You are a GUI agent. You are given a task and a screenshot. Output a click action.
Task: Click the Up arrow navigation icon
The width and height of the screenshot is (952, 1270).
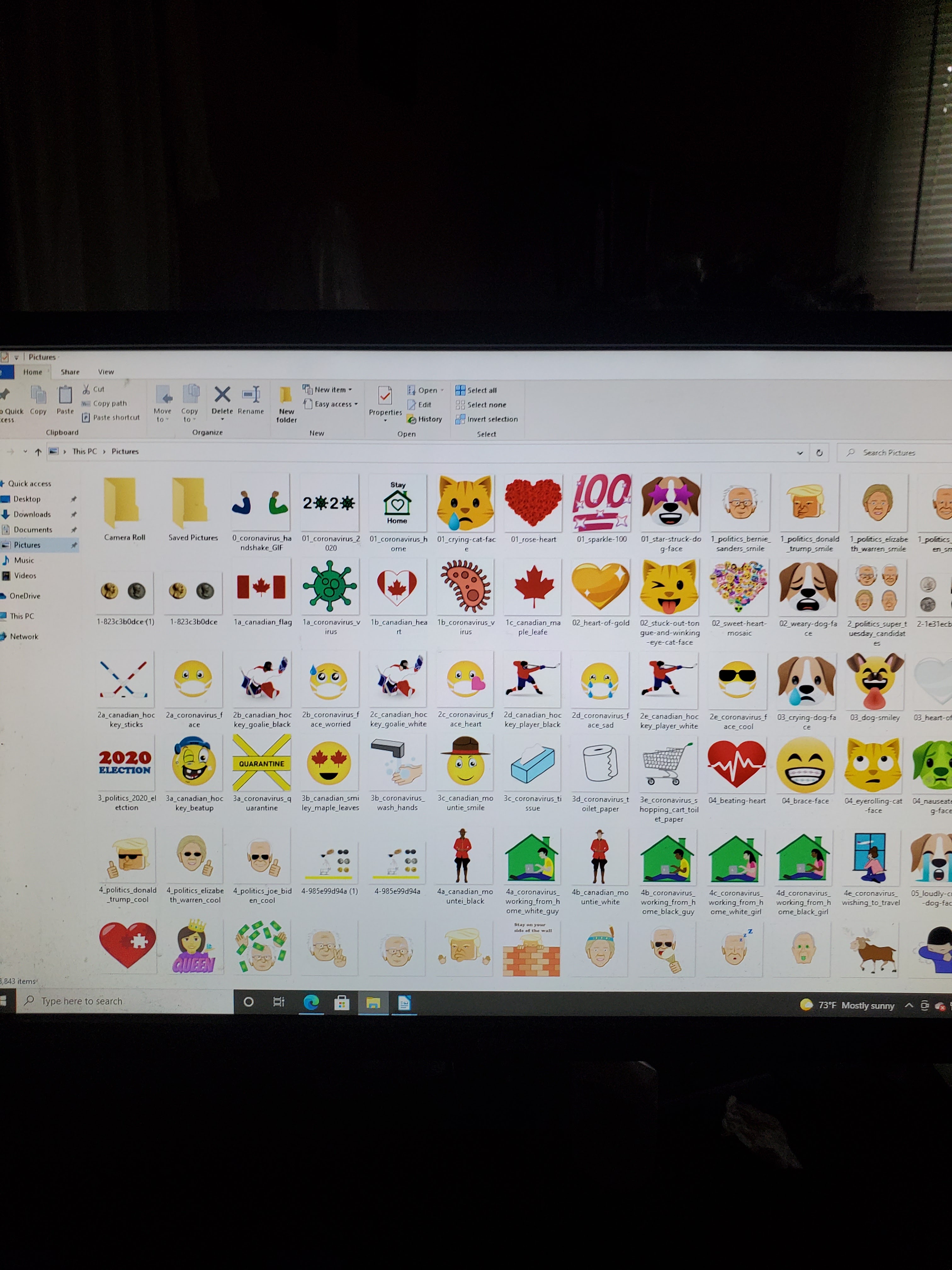click(x=38, y=452)
